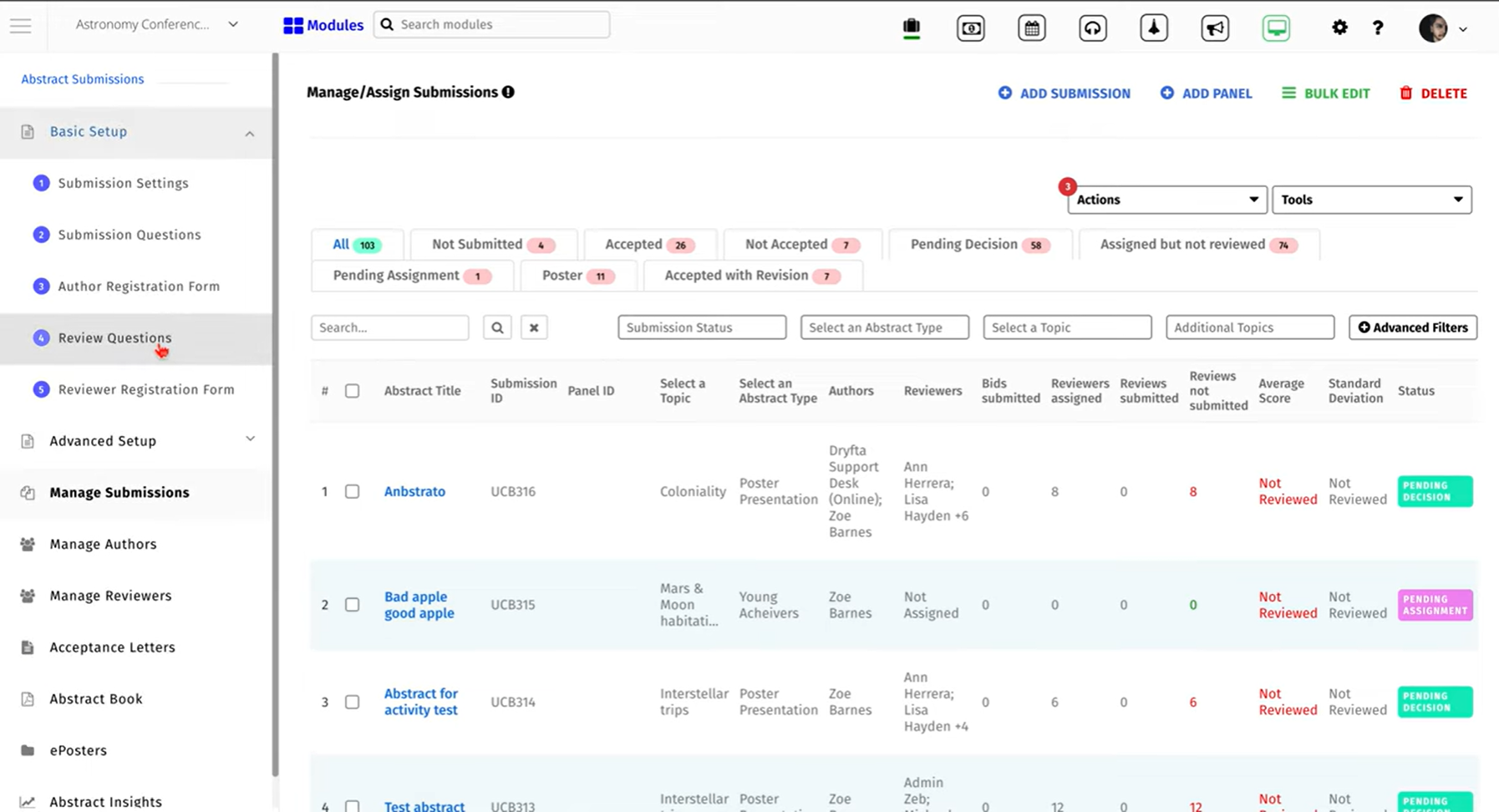
Task: Expand the Advanced Setup section
Action: coord(136,441)
